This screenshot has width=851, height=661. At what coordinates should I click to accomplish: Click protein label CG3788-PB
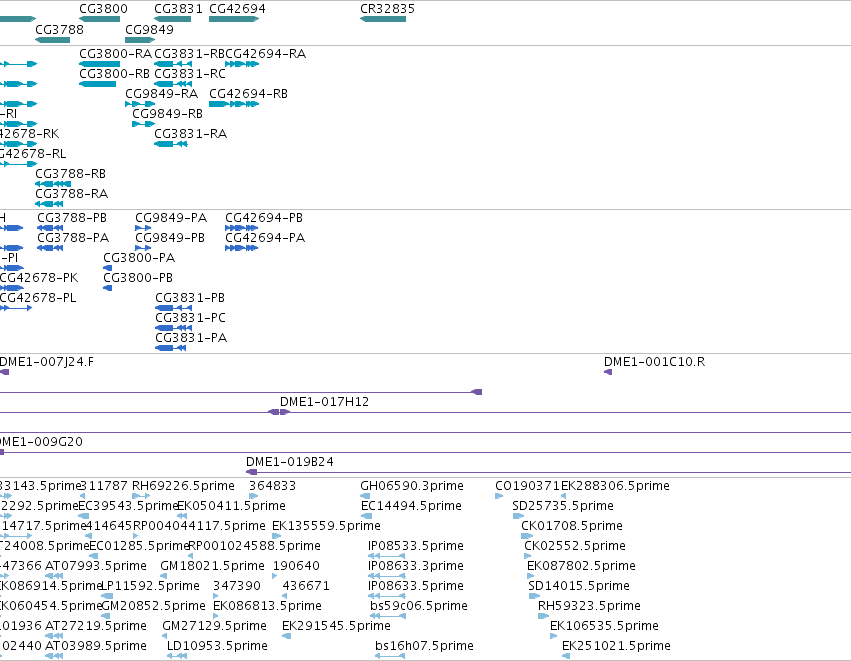tap(72, 218)
